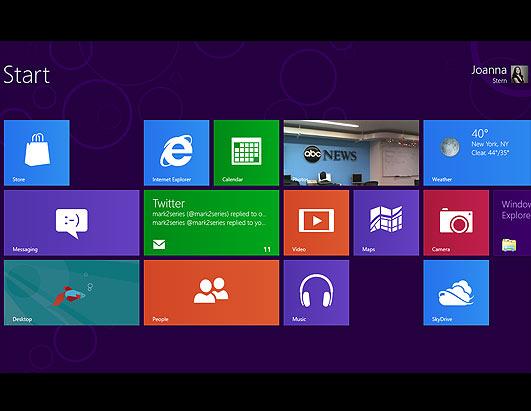Click the headphones icon
Screen dimensions: 531x411
click(x=316, y=290)
